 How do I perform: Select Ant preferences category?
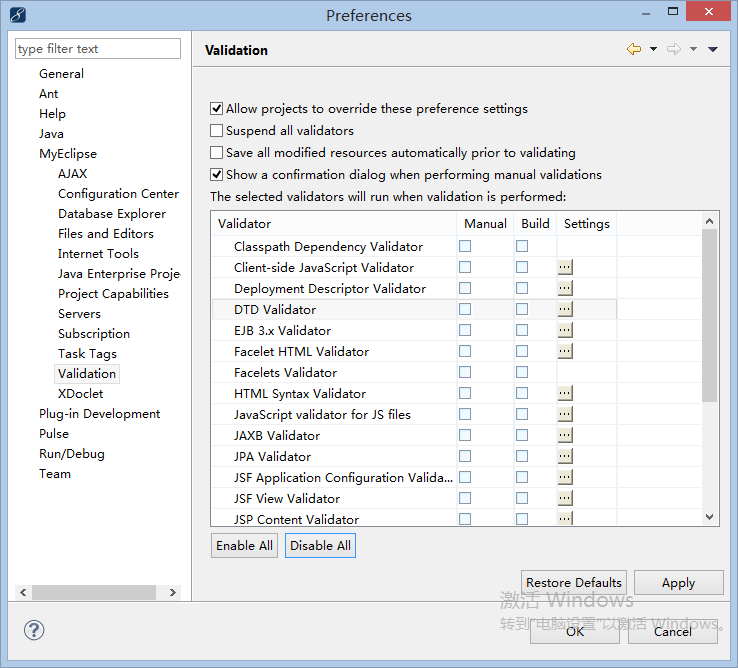[48, 94]
